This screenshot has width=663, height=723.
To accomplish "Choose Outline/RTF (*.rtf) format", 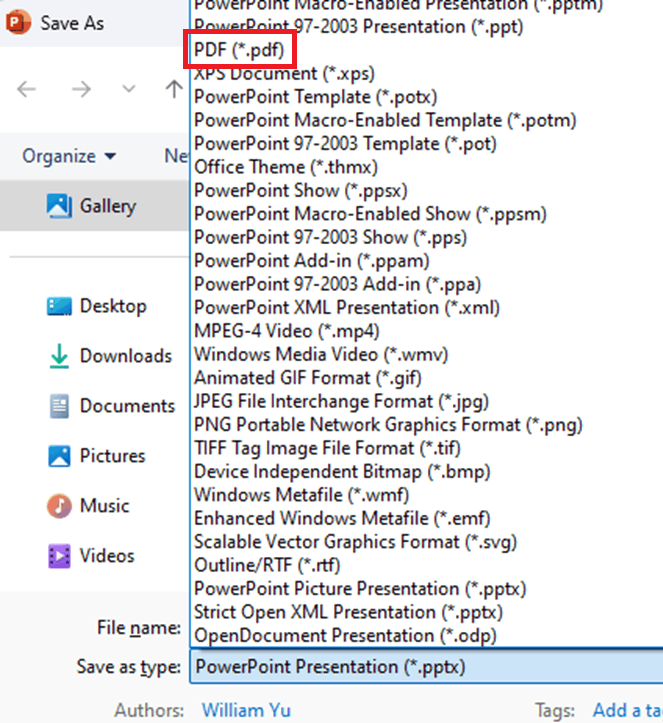I will (x=267, y=565).
